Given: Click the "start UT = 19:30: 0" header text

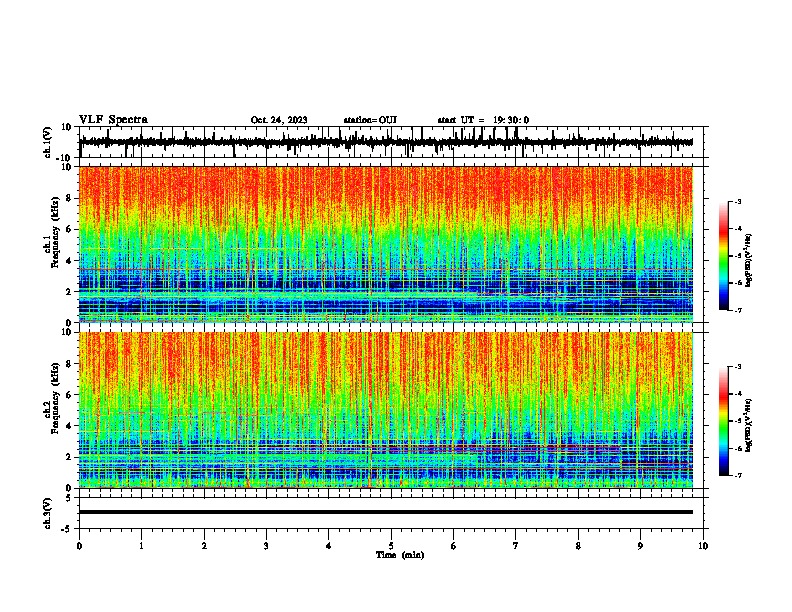Looking at the screenshot, I should 483,120.
